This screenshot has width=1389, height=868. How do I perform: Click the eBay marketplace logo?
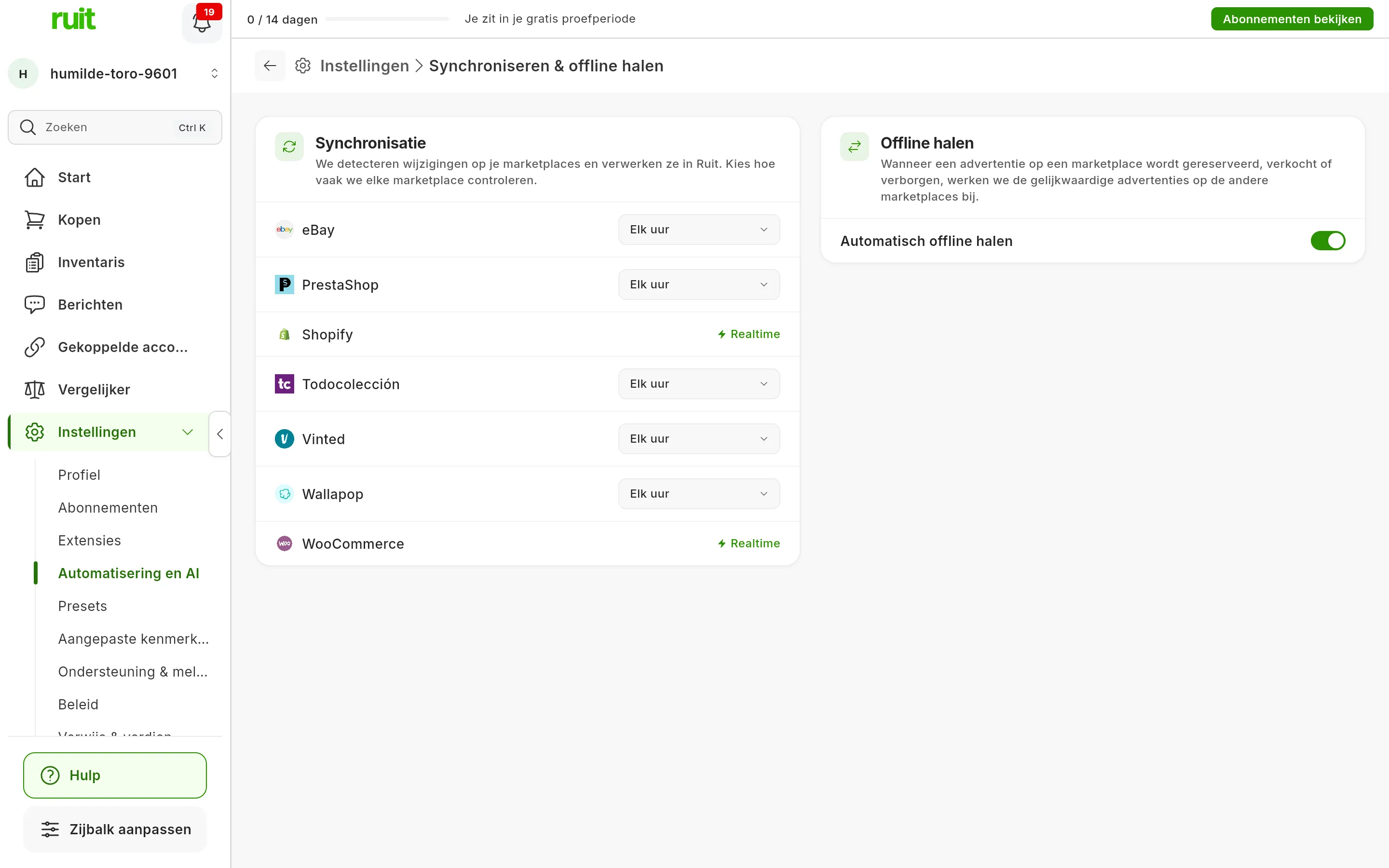pos(284,230)
